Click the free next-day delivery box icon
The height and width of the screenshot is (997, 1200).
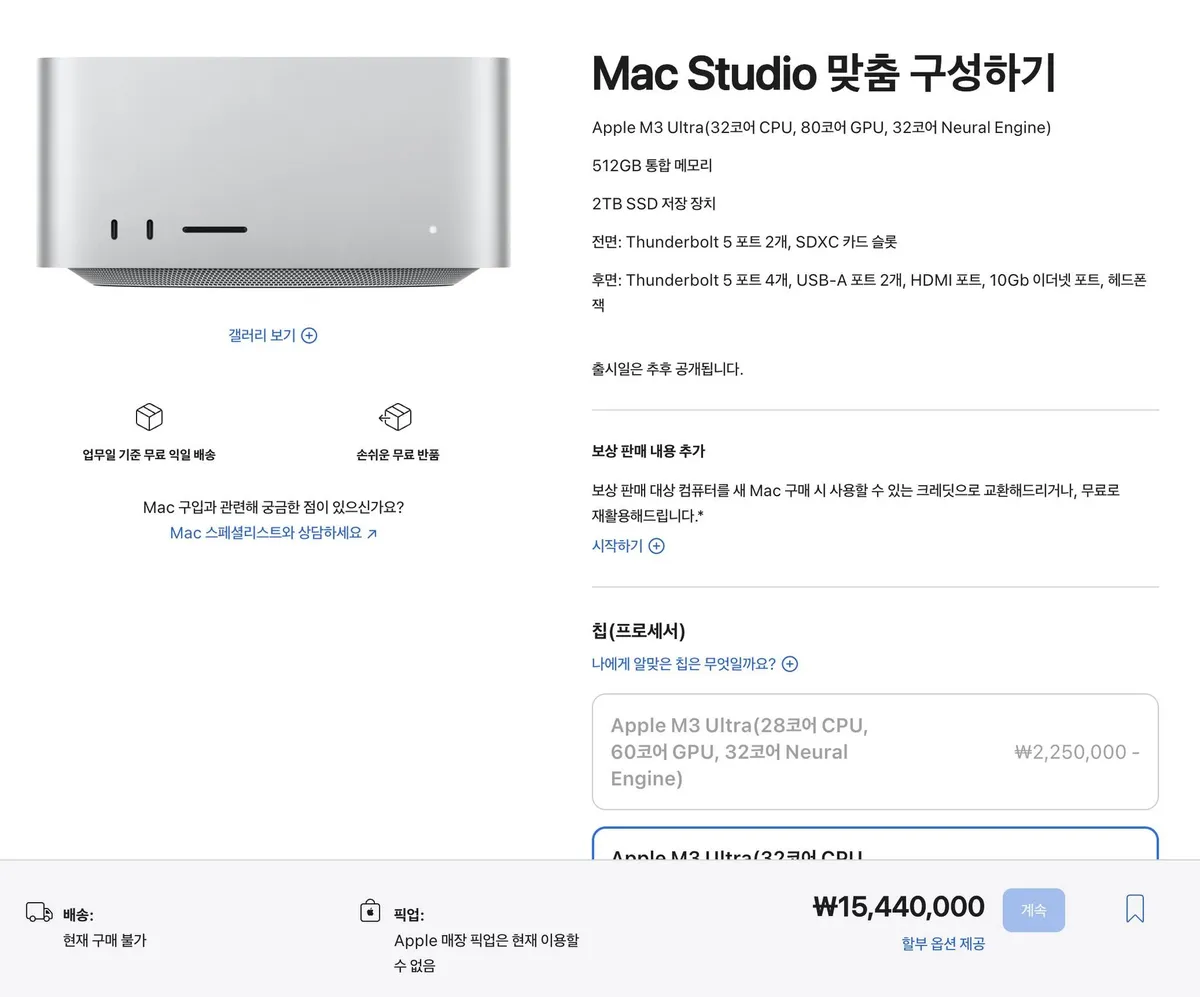tap(149, 417)
